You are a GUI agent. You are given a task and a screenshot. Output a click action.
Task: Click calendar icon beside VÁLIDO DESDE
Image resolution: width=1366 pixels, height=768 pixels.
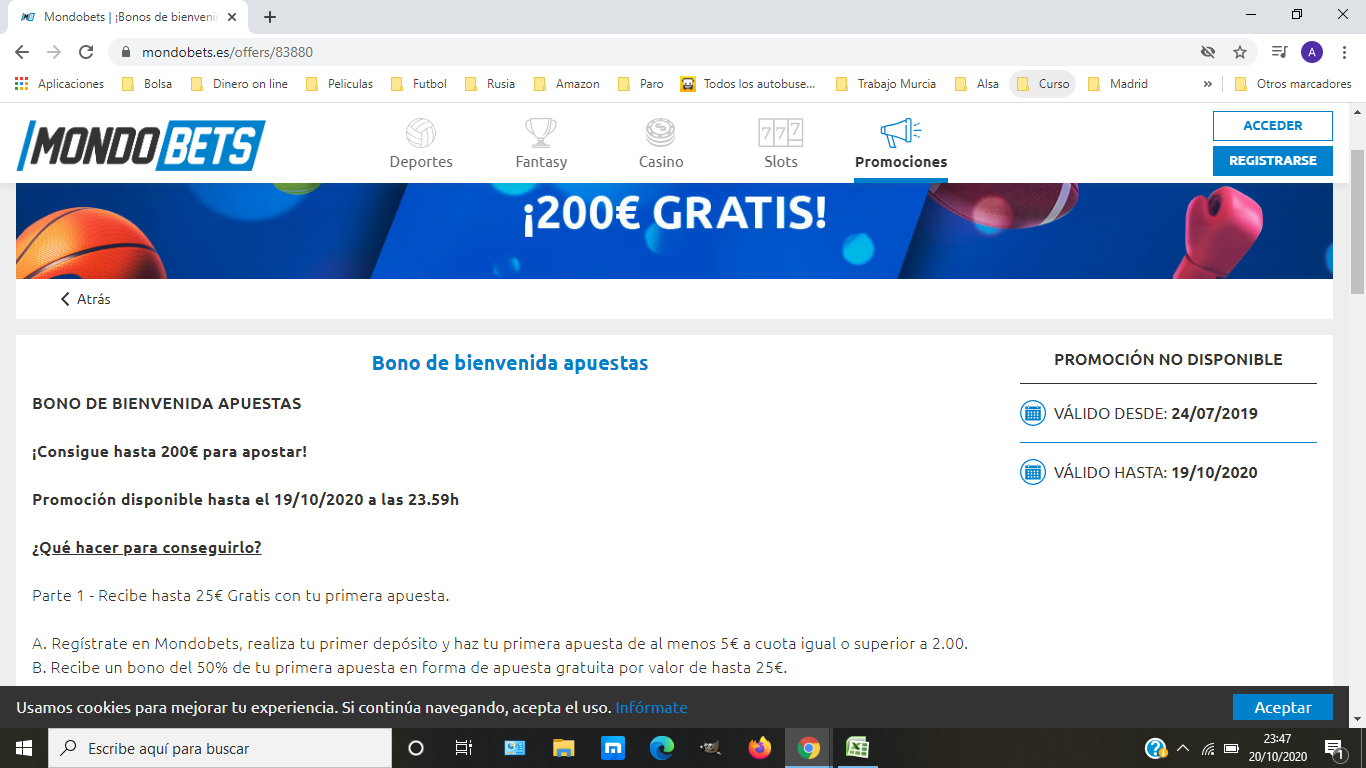pos(1032,413)
